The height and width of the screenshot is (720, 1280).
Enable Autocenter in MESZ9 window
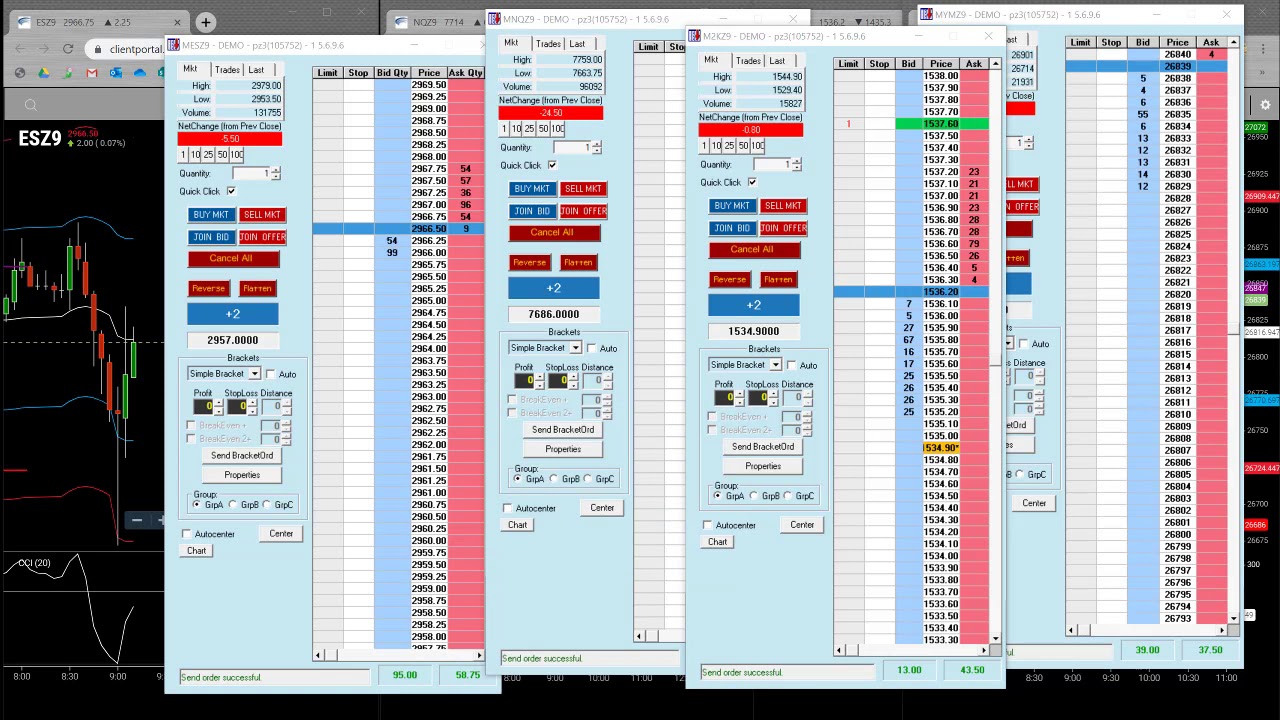pyautogui.click(x=187, y=534)
